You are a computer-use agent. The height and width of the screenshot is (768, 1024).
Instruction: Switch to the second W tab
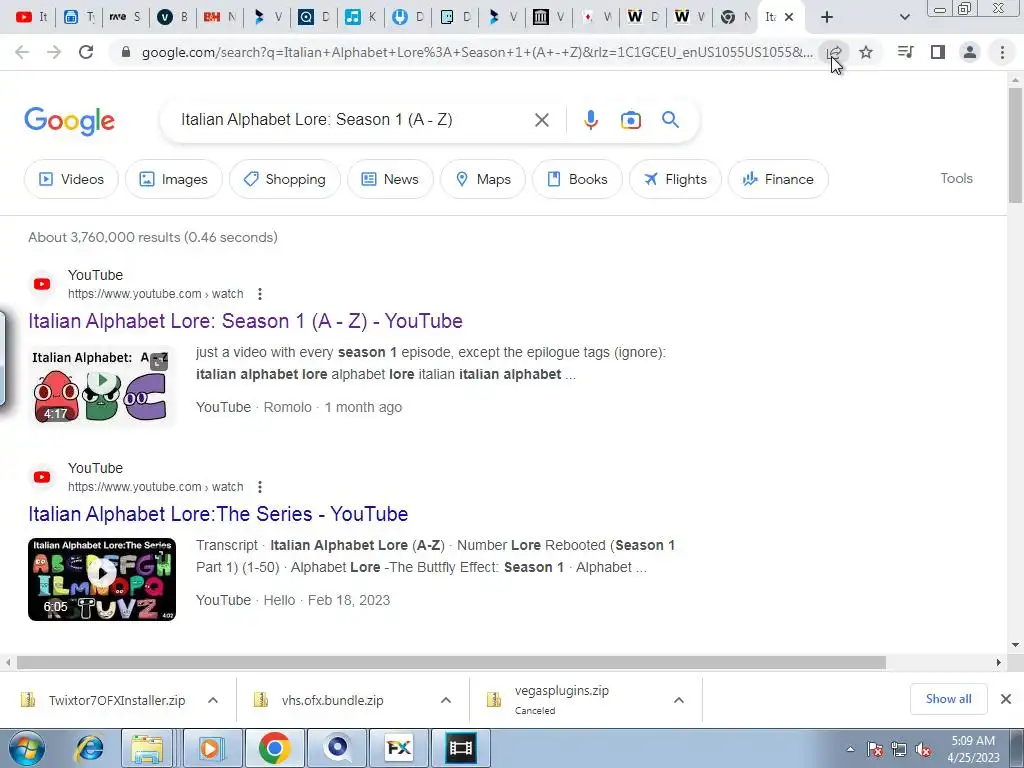tap(690, 17)
